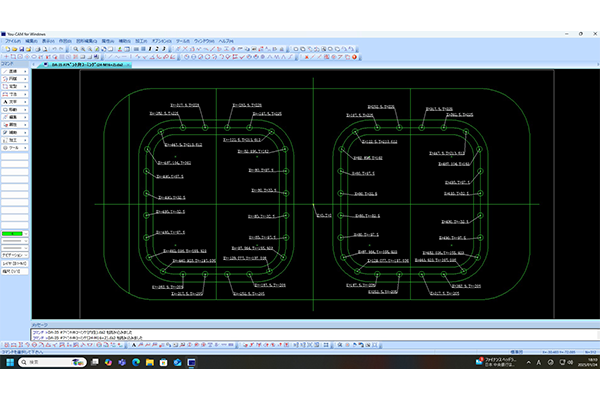600x400 pixels.
Task: Expand the 円弧 command dropdown arrow
Action: (x=25, y=79)
